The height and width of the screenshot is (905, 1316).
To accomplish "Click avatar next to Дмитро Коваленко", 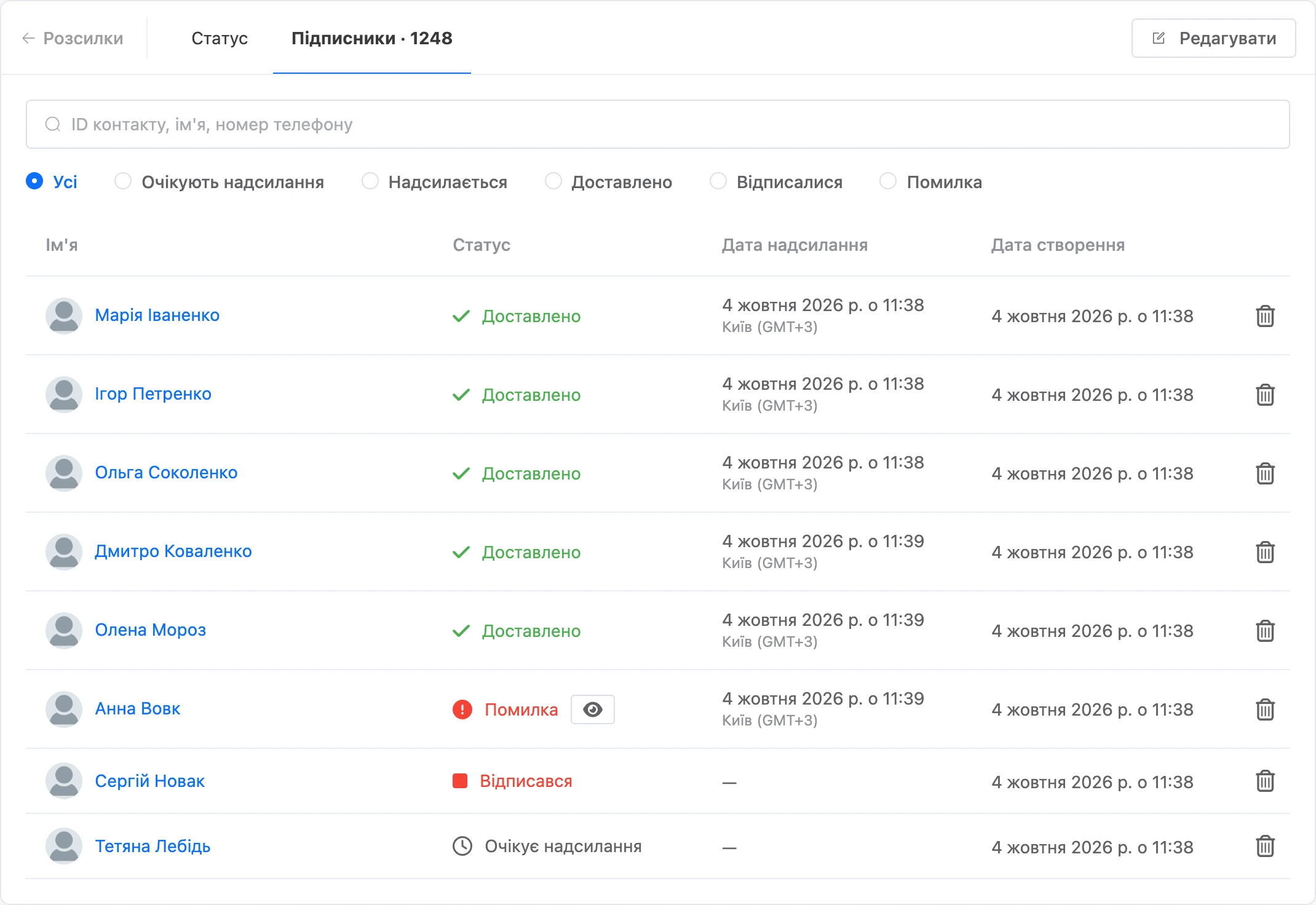I will click(x=64, y=552).
